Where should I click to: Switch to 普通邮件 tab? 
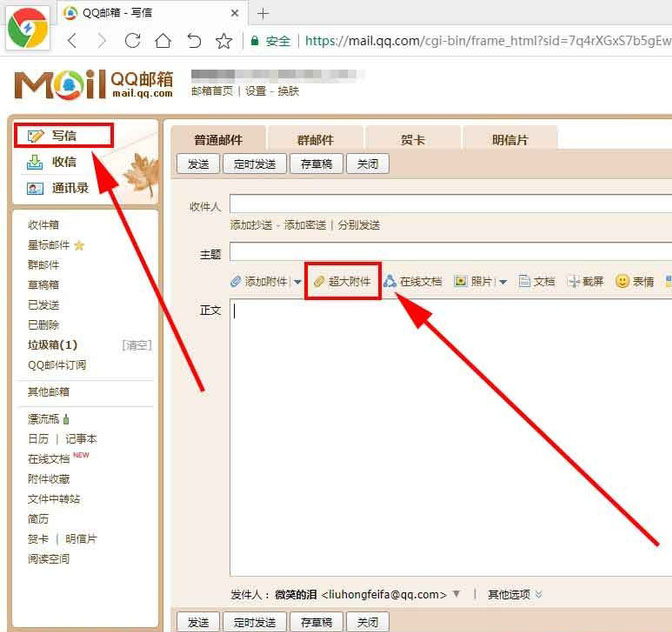coord(218,139)
